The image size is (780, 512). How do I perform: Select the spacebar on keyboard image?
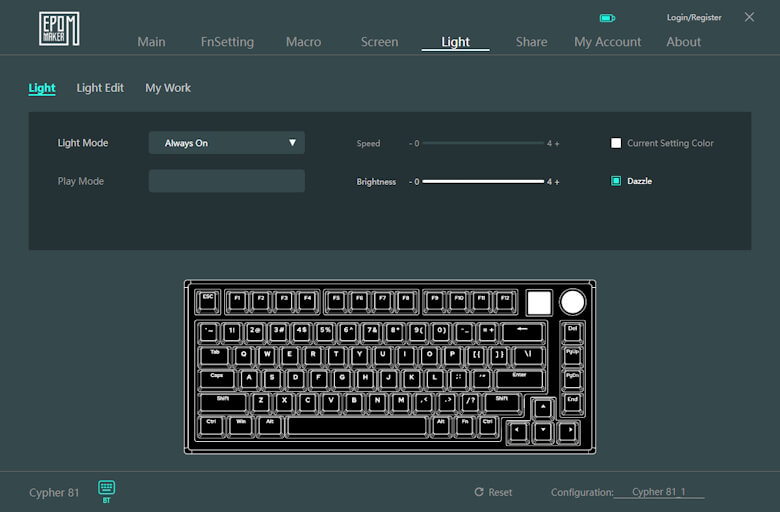pyautogui.click(x=356, y=426)
